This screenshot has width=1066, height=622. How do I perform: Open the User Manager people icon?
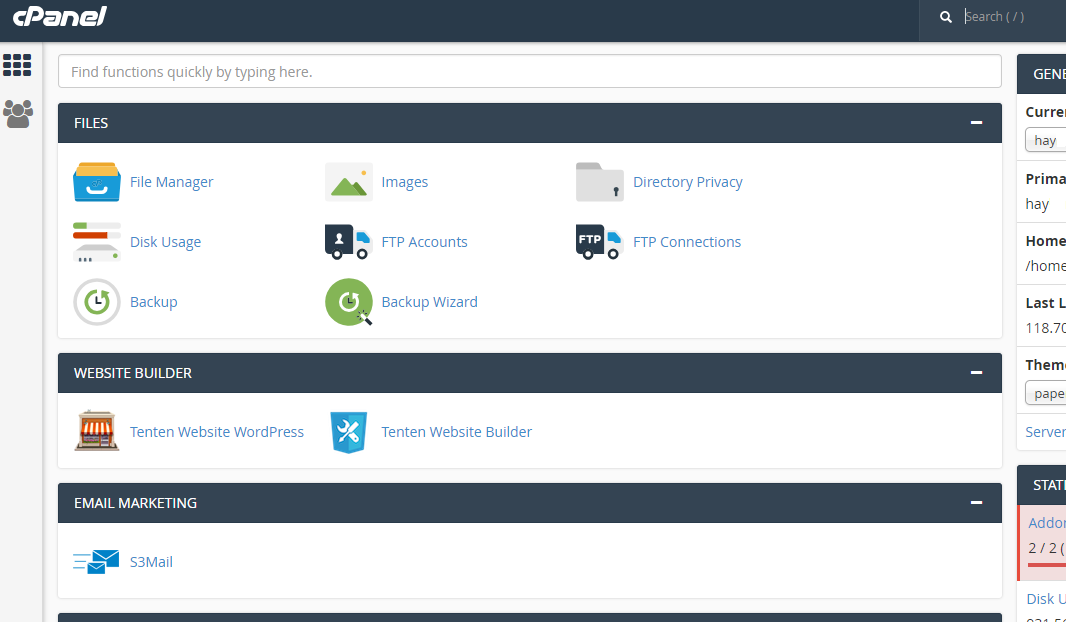(18, 114)
